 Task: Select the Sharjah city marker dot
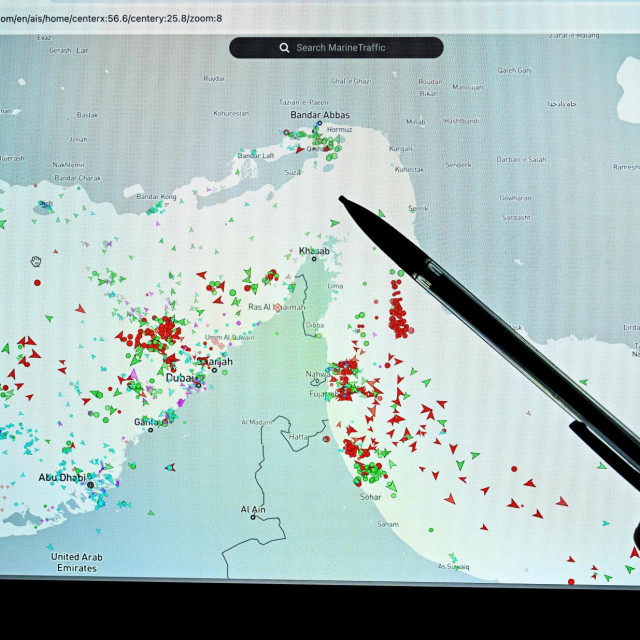click(x=214, y=370)
